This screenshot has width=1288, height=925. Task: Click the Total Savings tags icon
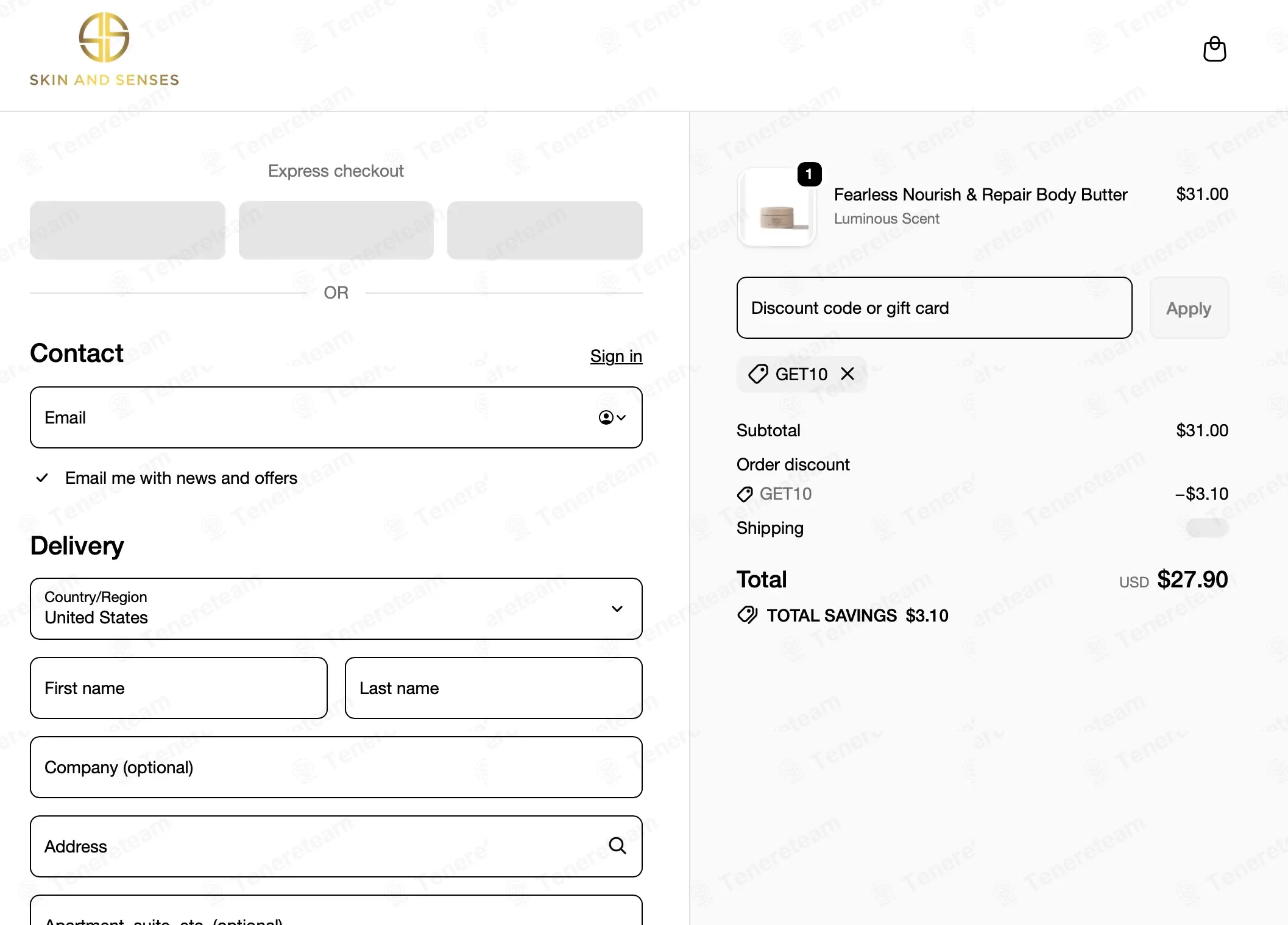coord(747,615)
